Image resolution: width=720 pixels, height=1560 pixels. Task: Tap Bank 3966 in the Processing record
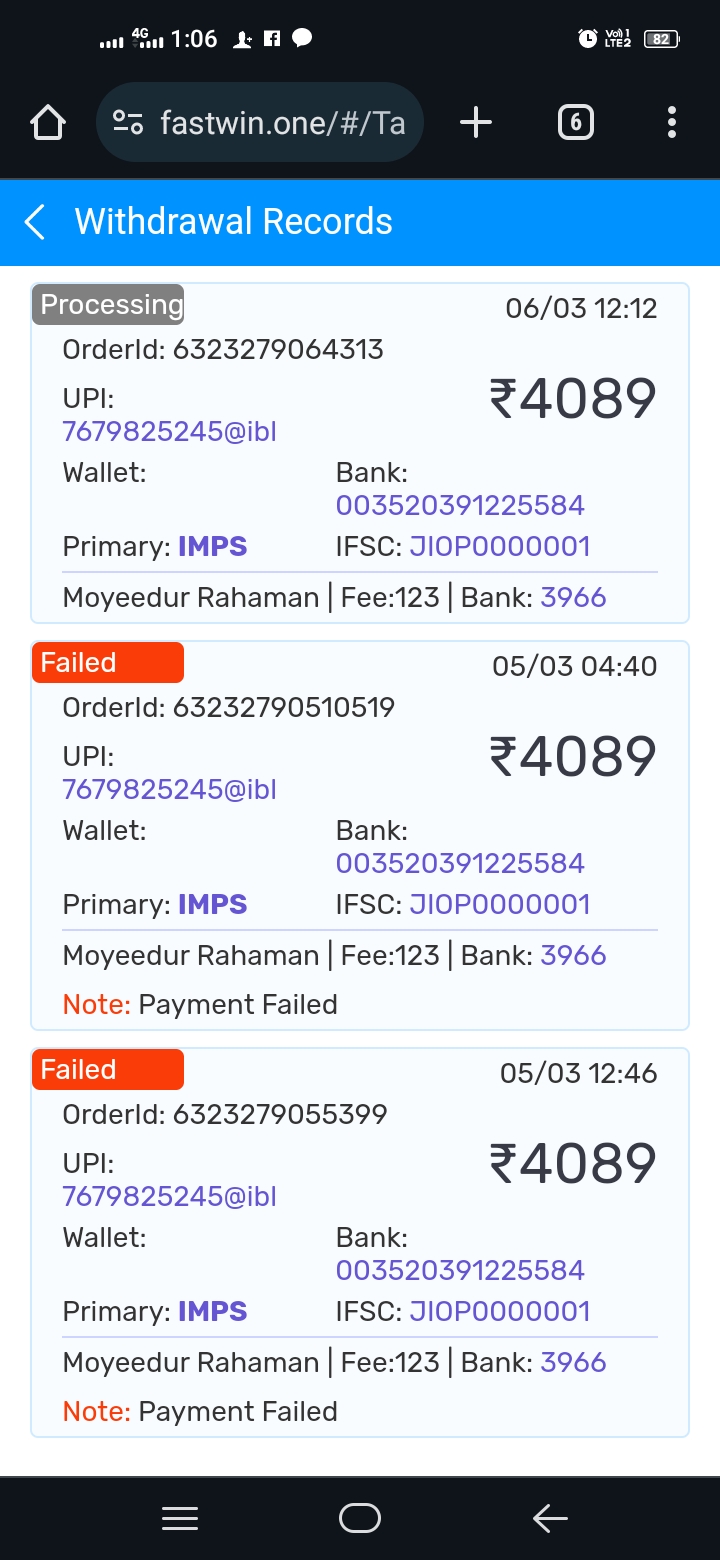pos(573,598)
